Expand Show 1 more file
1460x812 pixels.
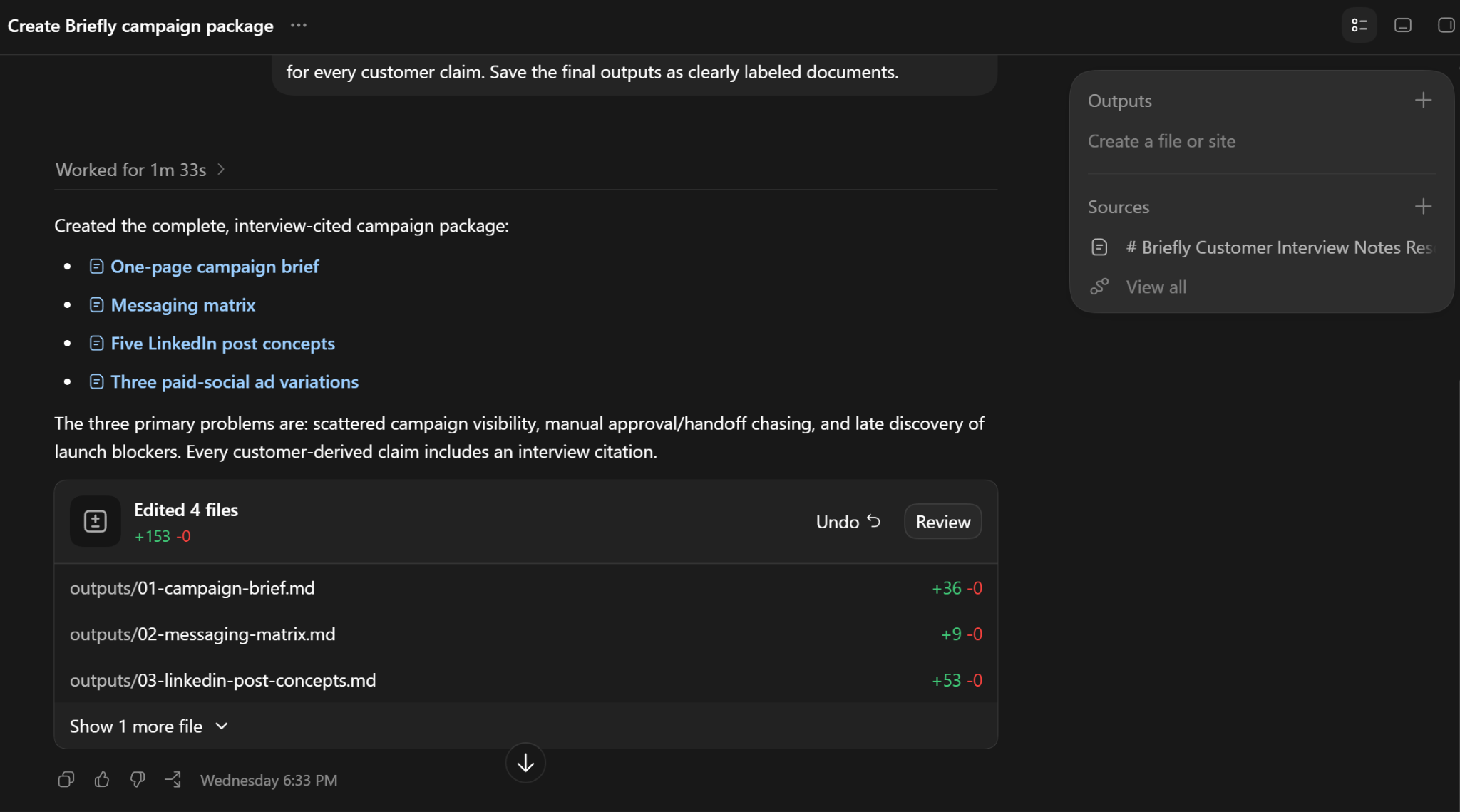click(149, 726)
